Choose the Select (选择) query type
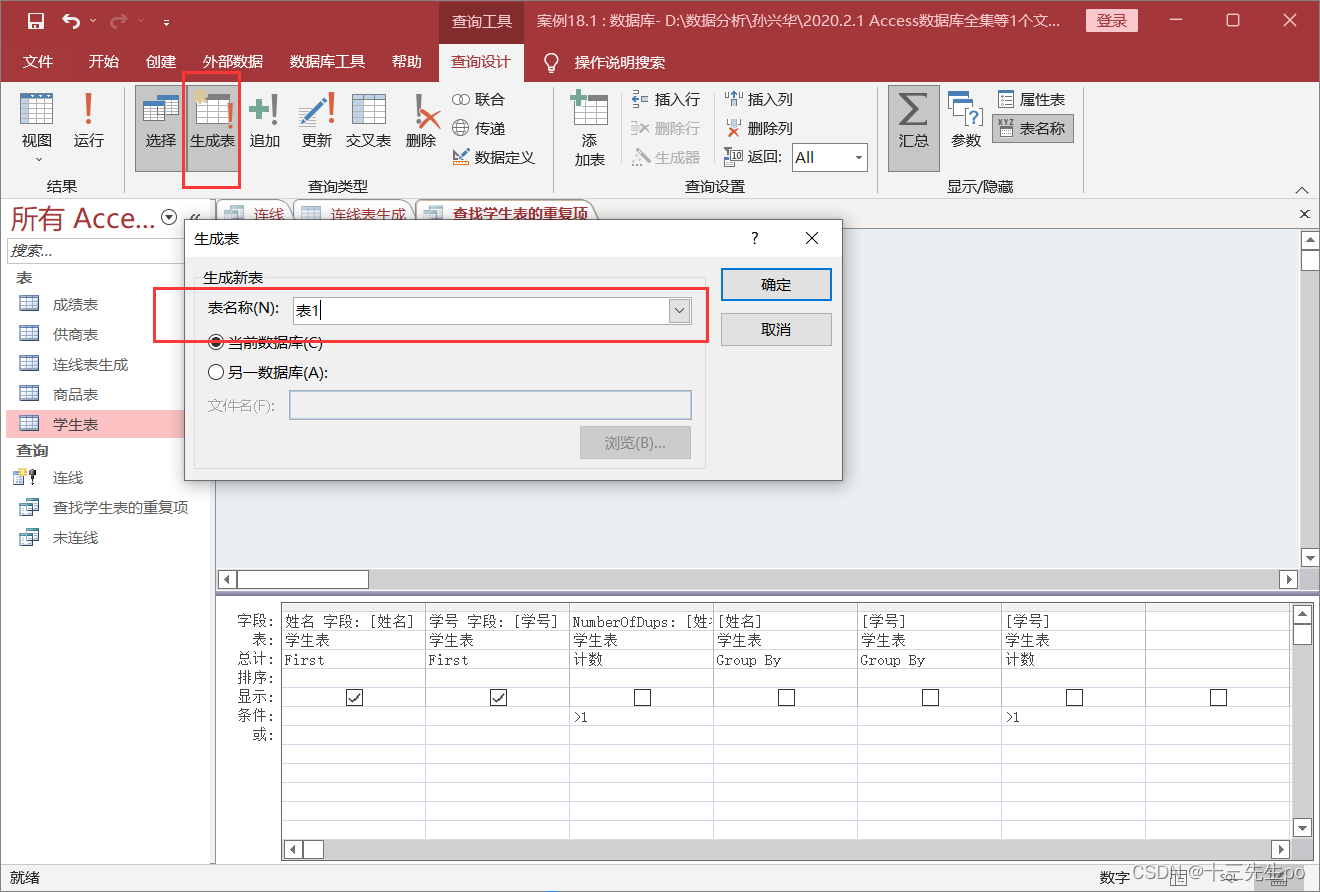1320x892 pixels. click(x=160, y=128)
